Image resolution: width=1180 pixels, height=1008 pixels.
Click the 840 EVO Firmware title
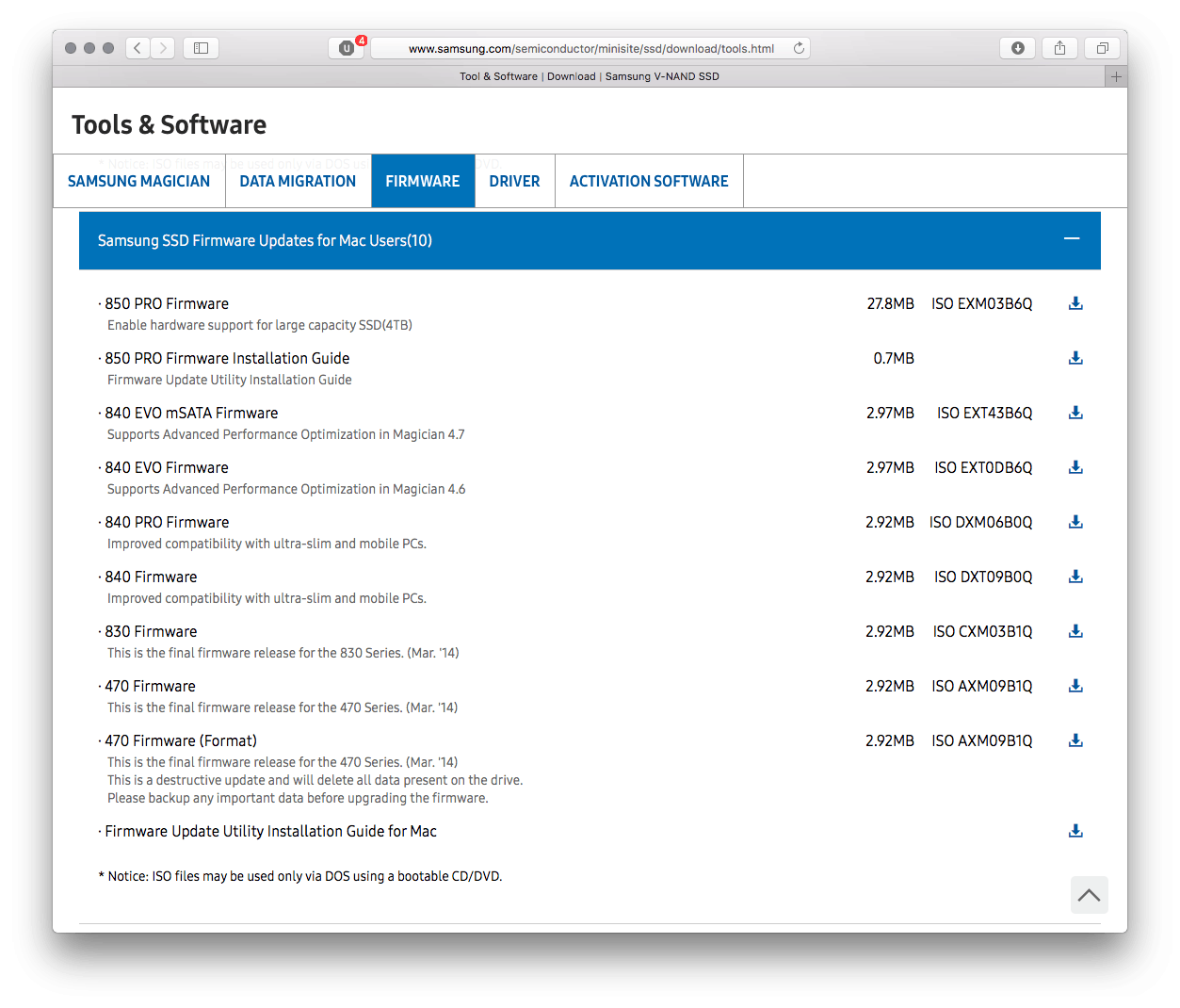pos(167,467)
